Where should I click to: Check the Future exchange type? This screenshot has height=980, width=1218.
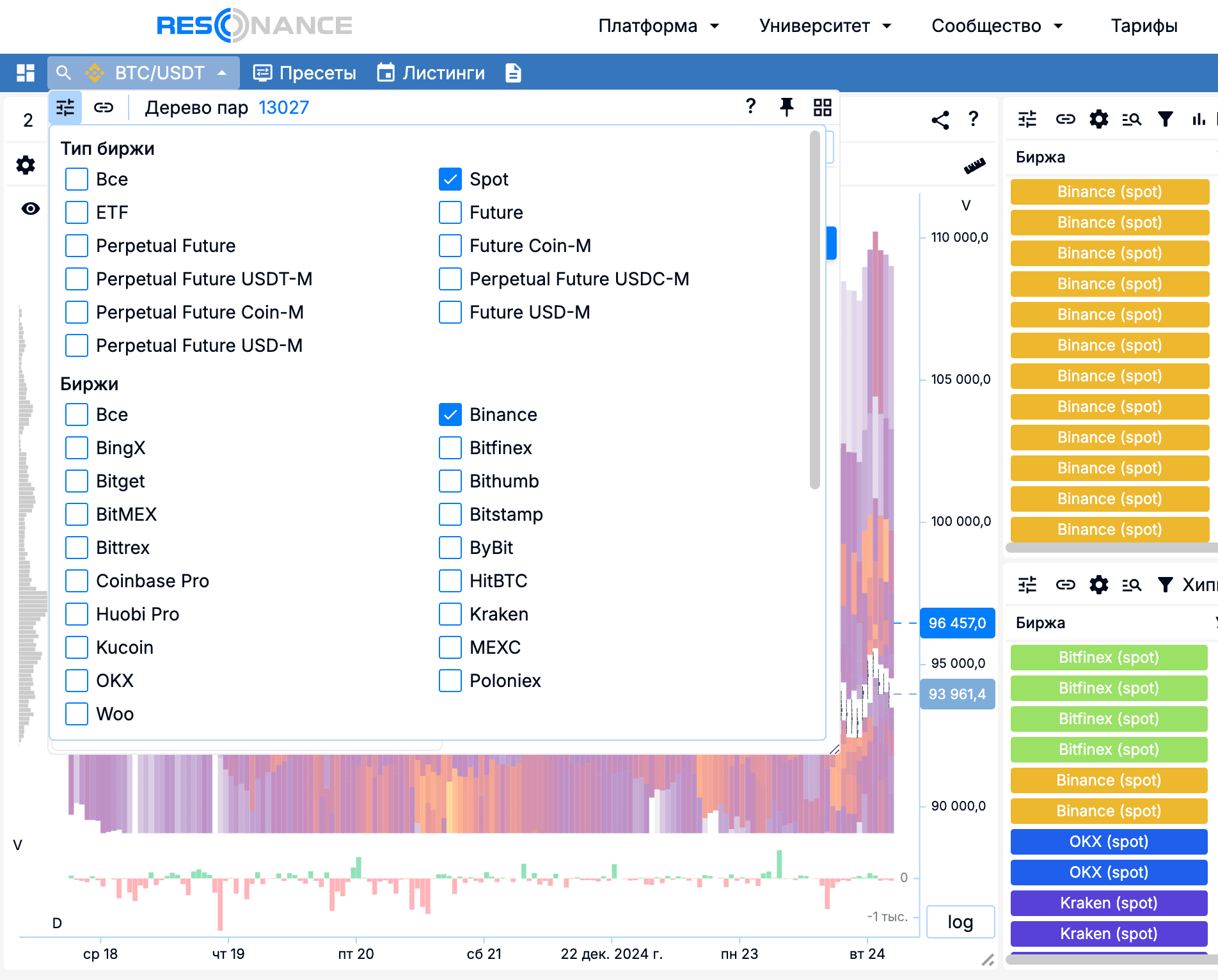click(450, 212)
